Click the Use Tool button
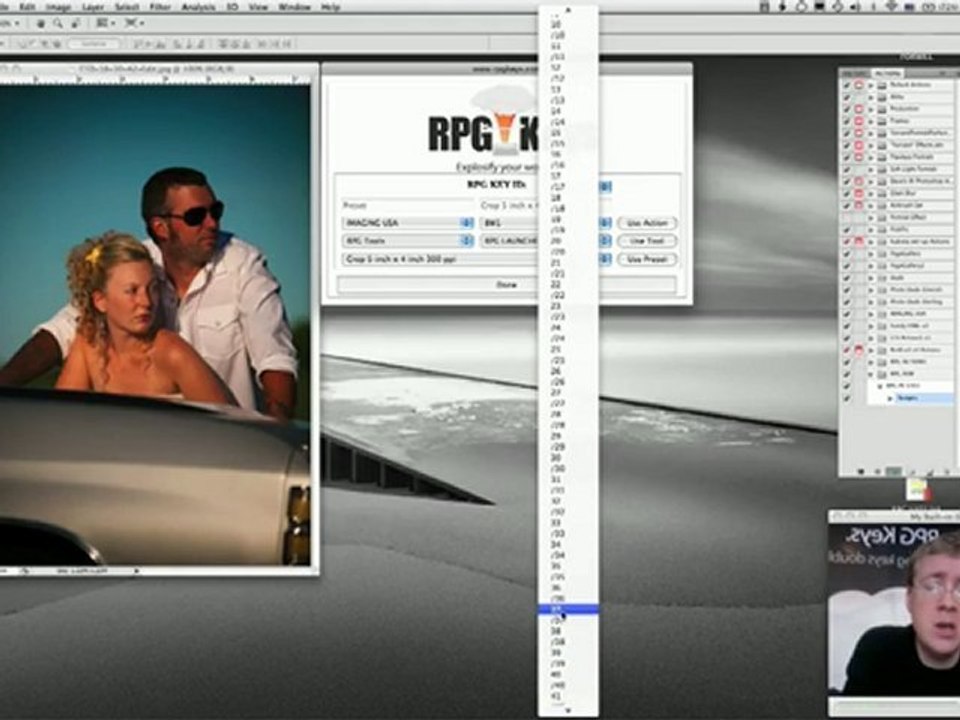The image size is (960, 720). (647, 241)
